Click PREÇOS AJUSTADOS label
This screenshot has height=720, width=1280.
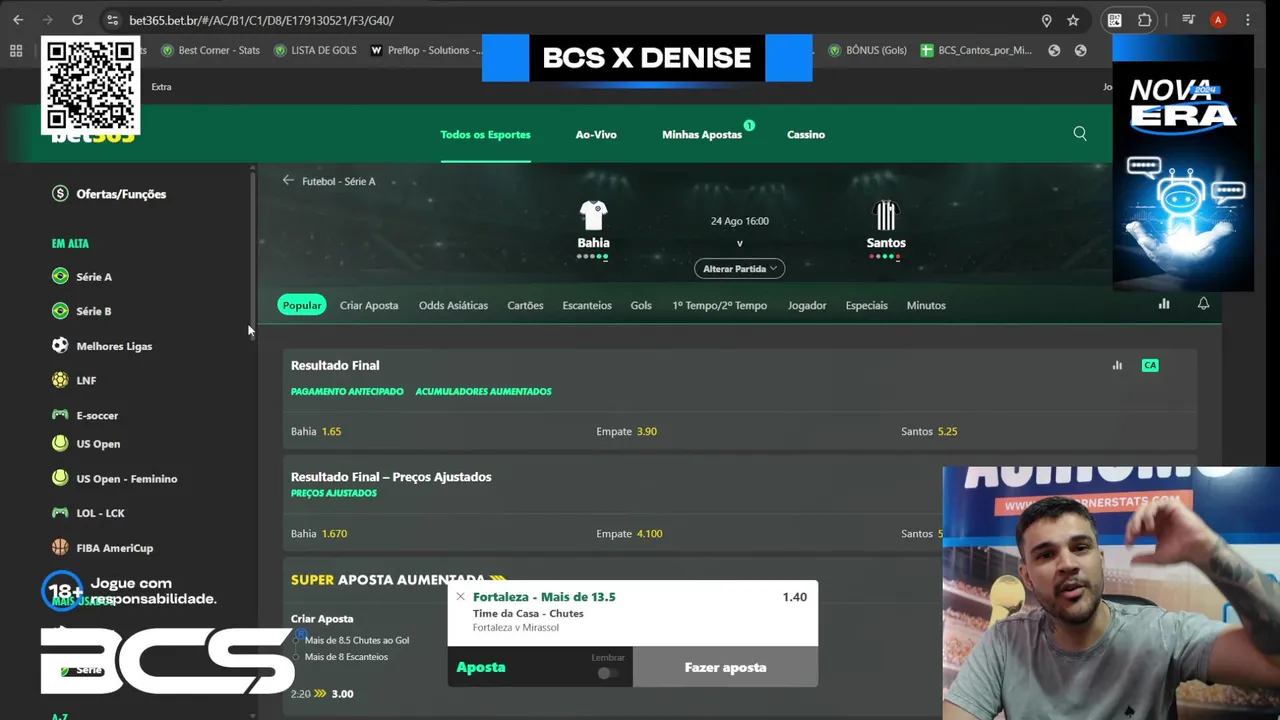(334, 493)
